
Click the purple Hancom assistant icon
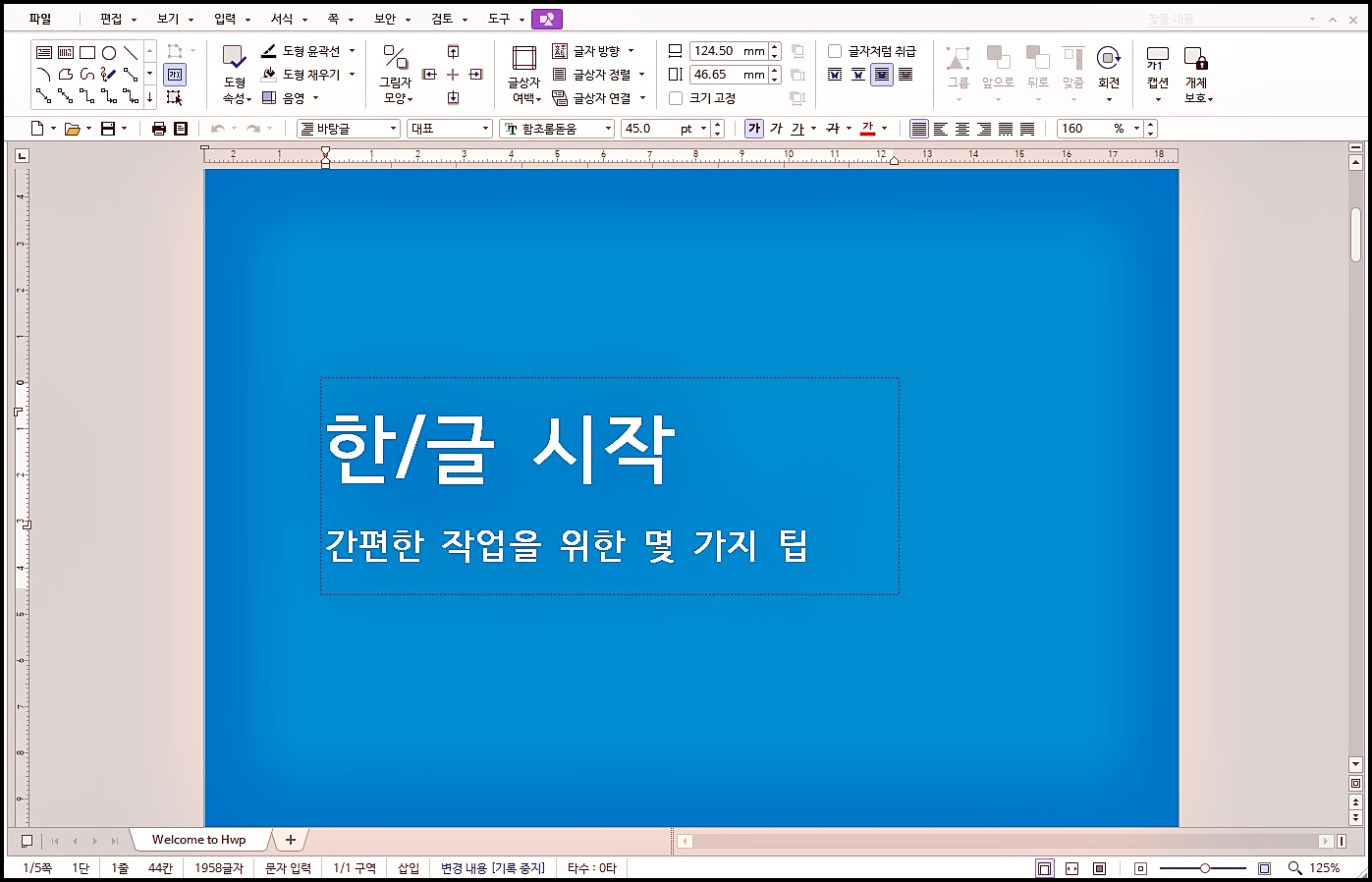547,19
